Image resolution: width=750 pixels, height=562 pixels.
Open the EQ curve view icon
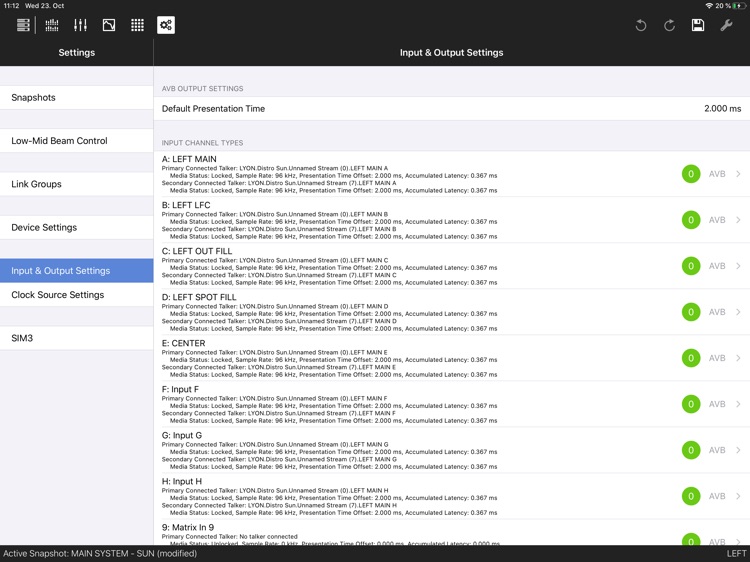click(109, 25)
